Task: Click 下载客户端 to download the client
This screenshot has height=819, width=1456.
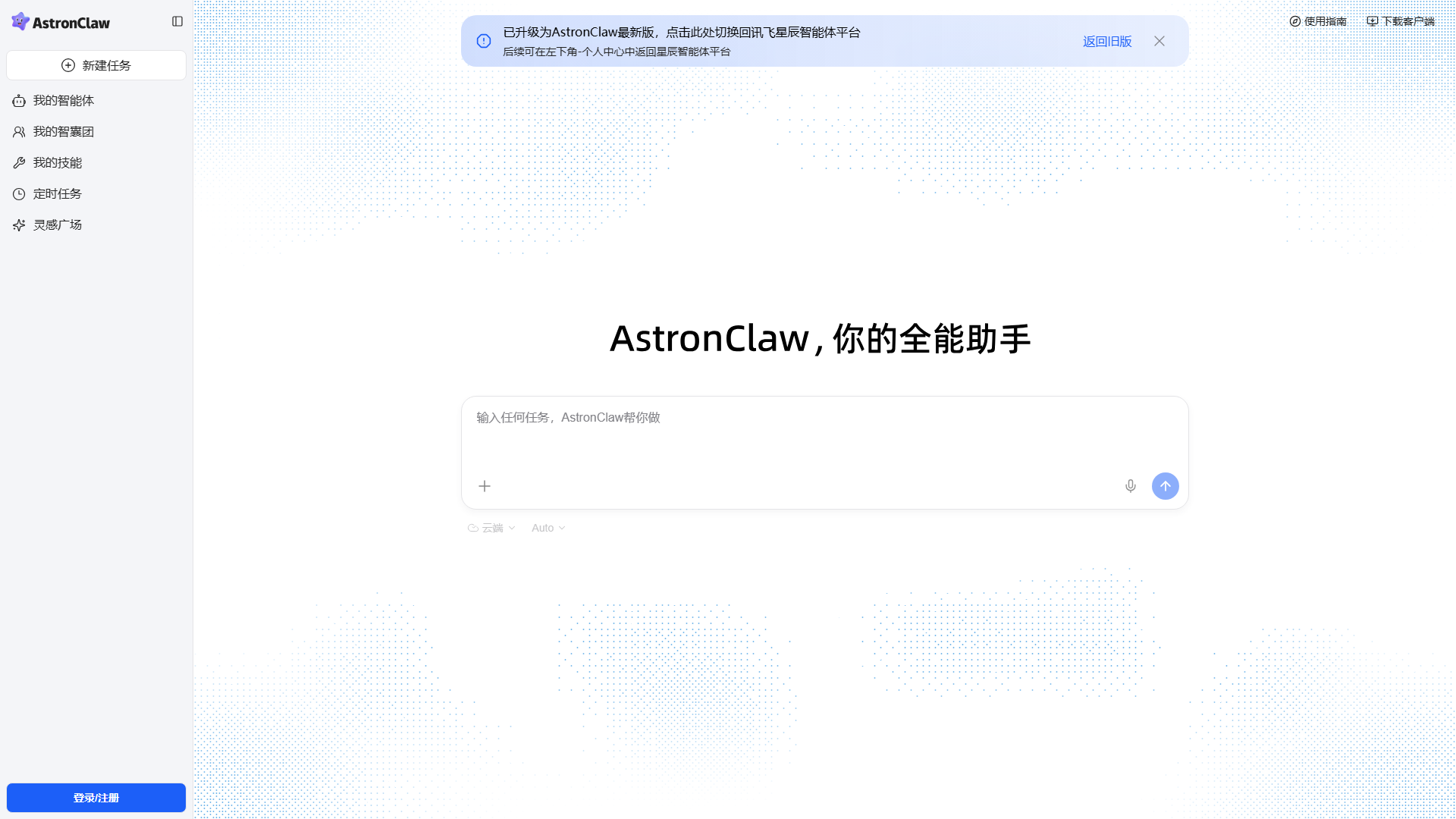Action: pyautogui.click(x=1401, y=21)
